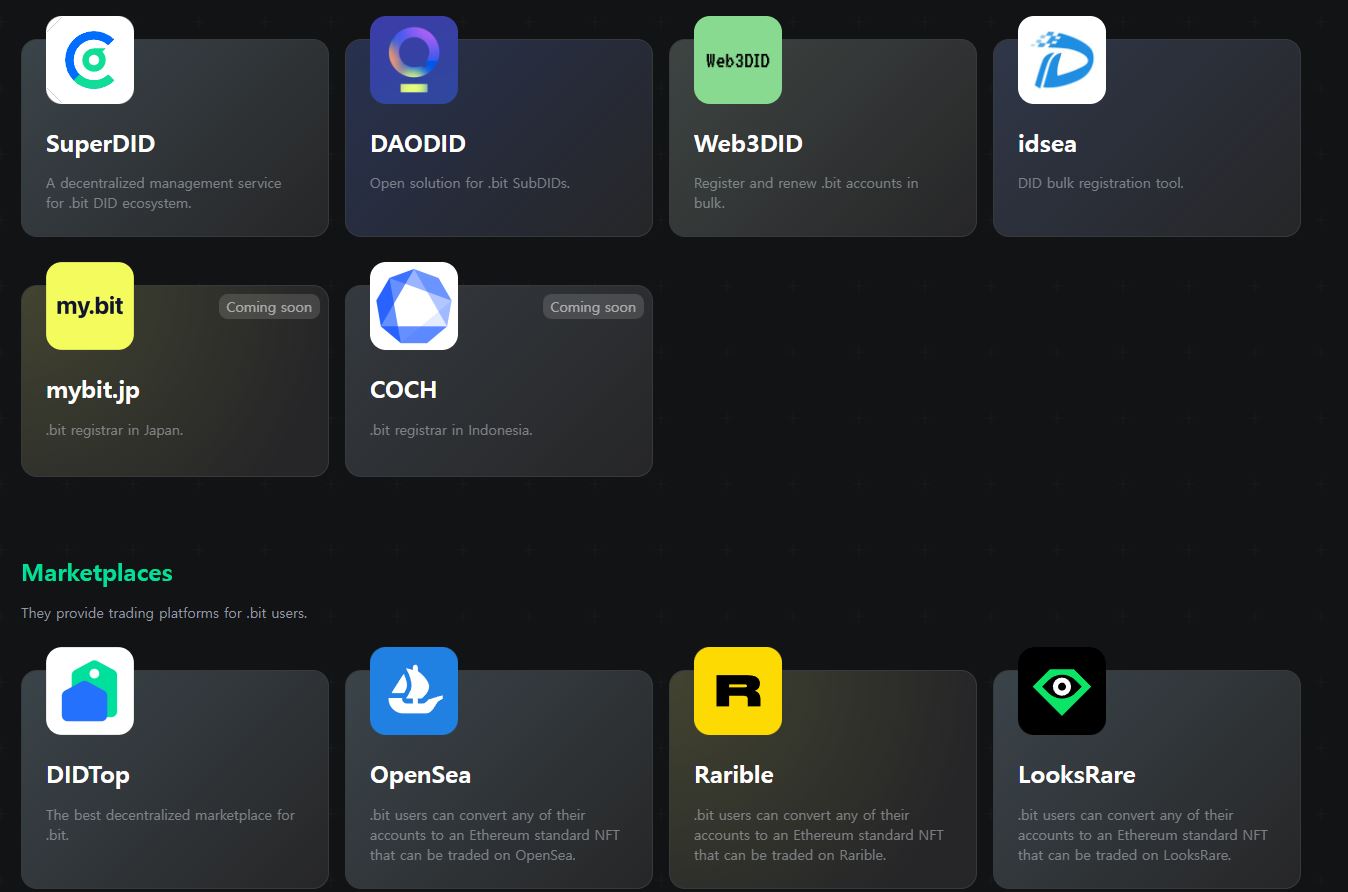Click the Marketplaces section heading
The width and height of the screenshot is (1348, 892).
click(x=97, y=573)
